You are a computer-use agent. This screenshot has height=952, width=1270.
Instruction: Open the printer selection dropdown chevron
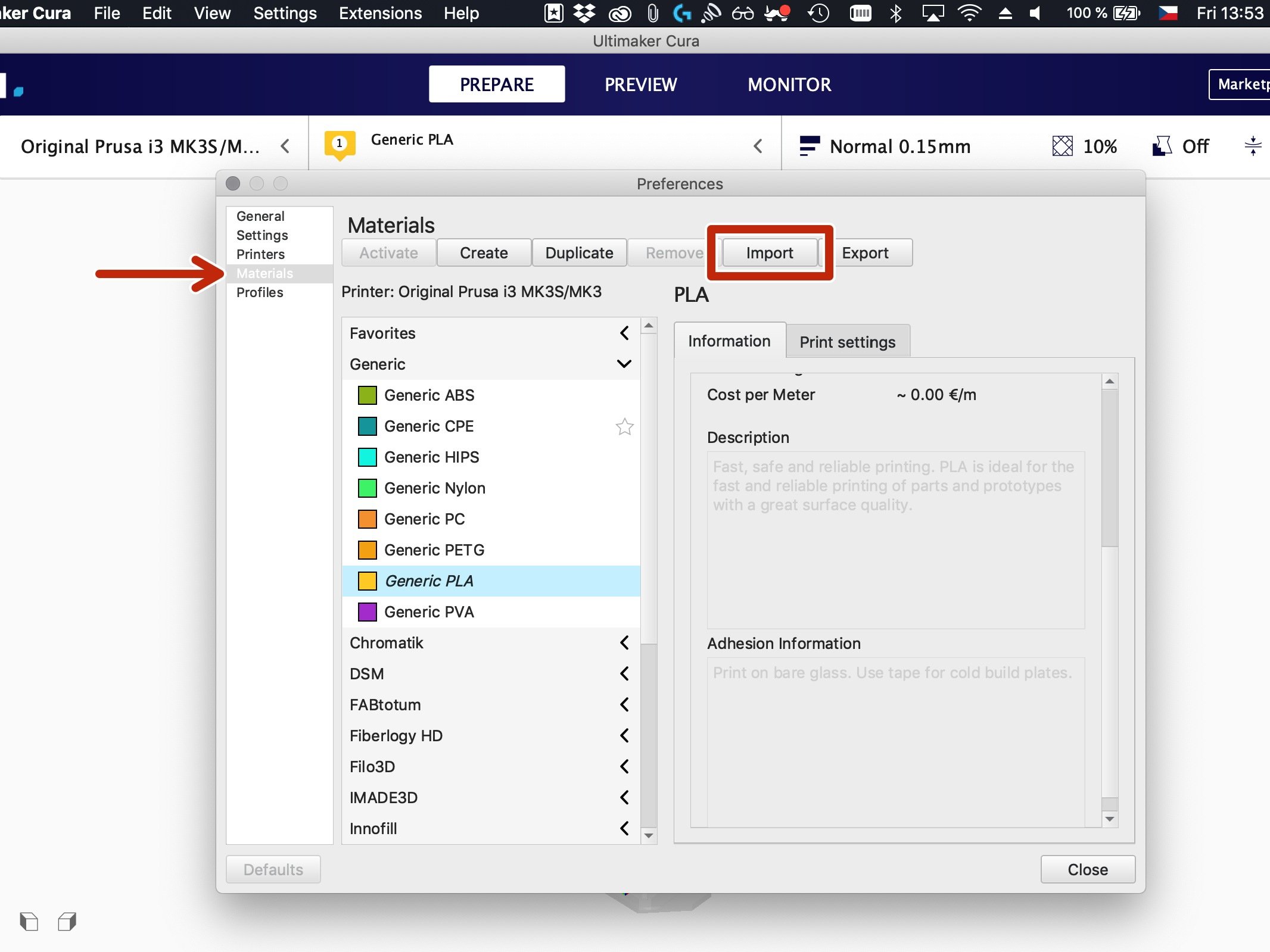(x=285, y=146)
